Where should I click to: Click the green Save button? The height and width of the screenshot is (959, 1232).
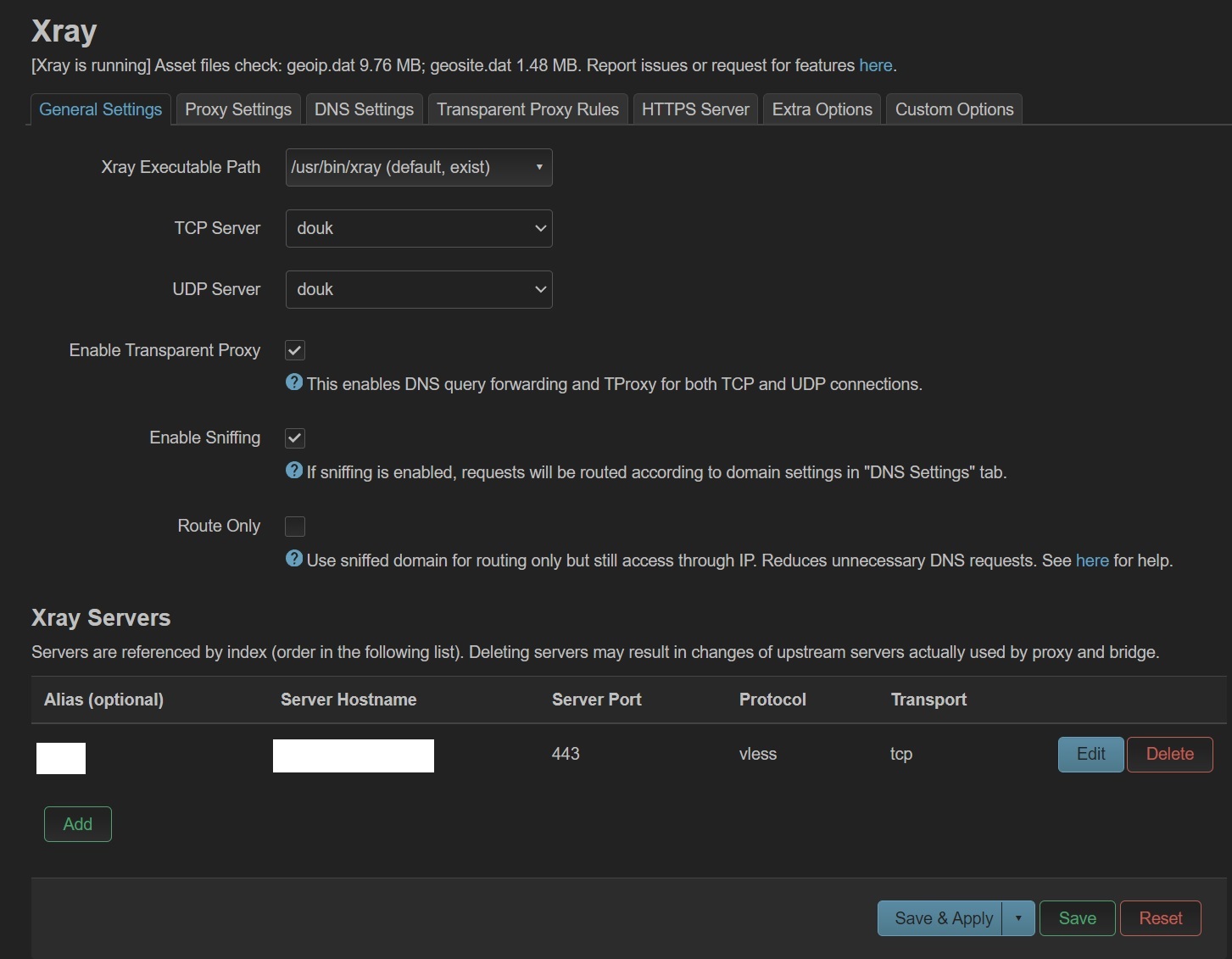1078,918
